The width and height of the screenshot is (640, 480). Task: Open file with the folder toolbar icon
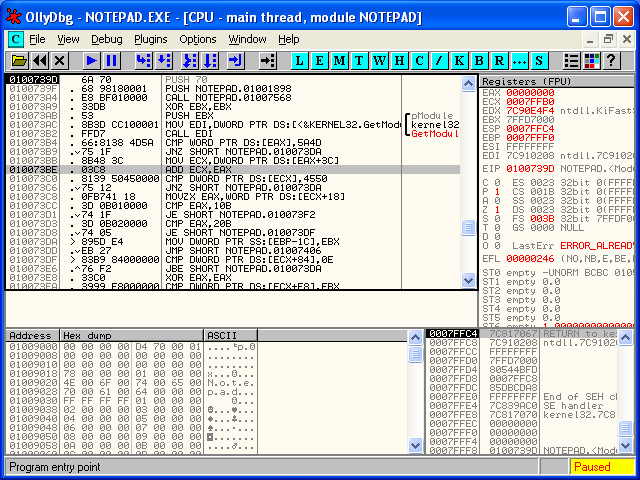coord(19,61)
